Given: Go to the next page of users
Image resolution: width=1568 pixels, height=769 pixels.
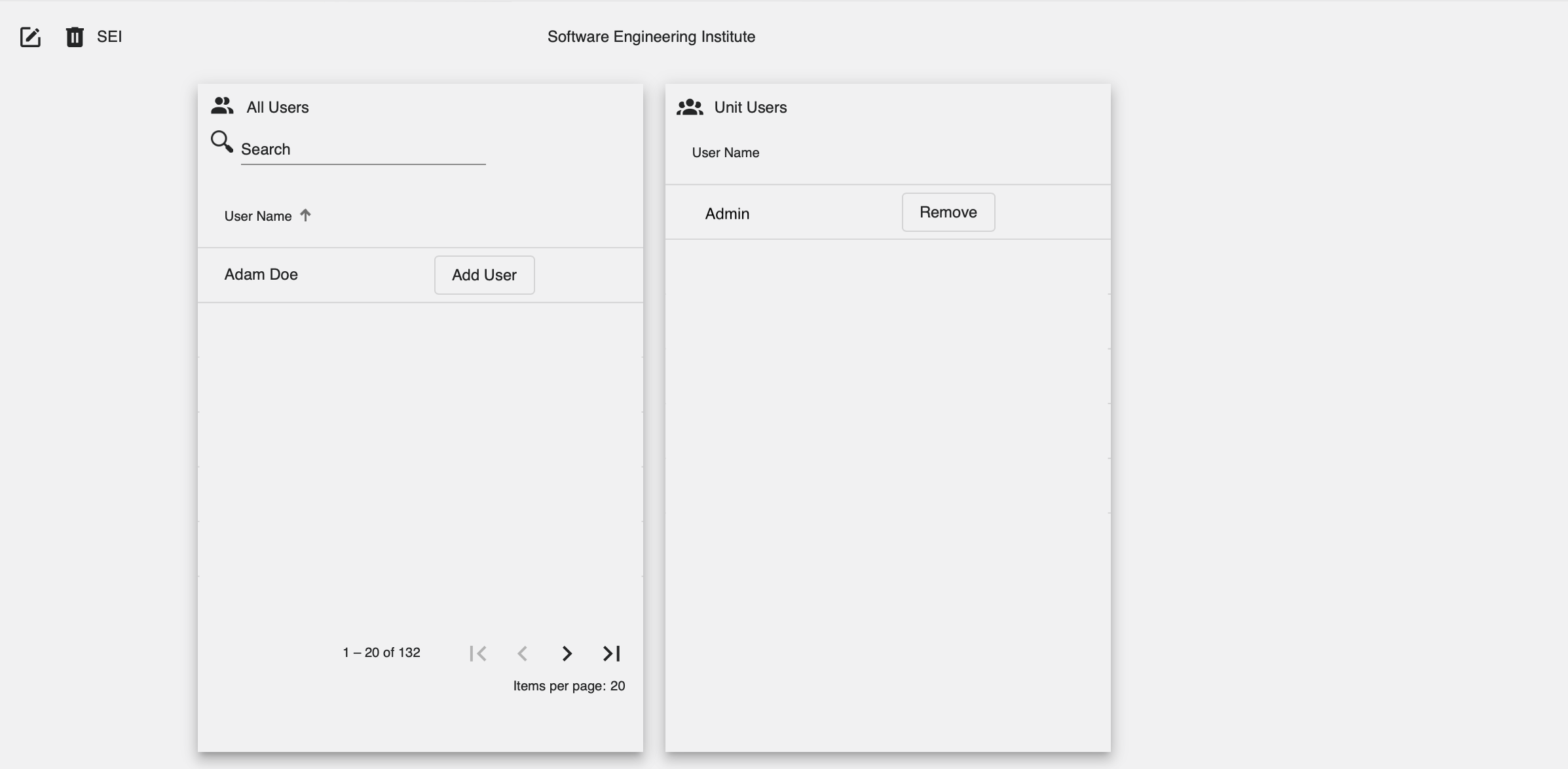Looking at the screenshot, I should [x=567, y=653].
